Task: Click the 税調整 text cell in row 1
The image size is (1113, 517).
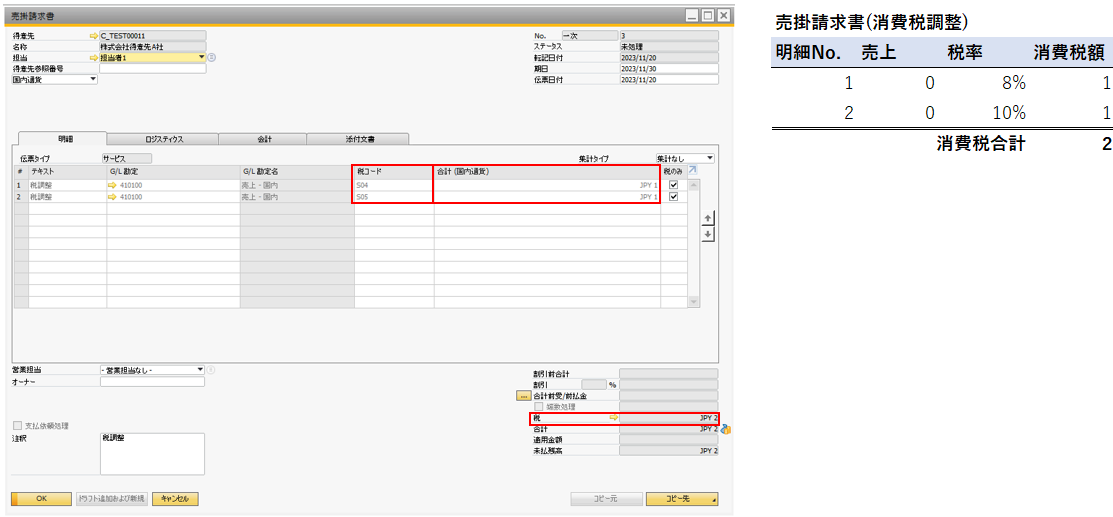Action: 67,185
